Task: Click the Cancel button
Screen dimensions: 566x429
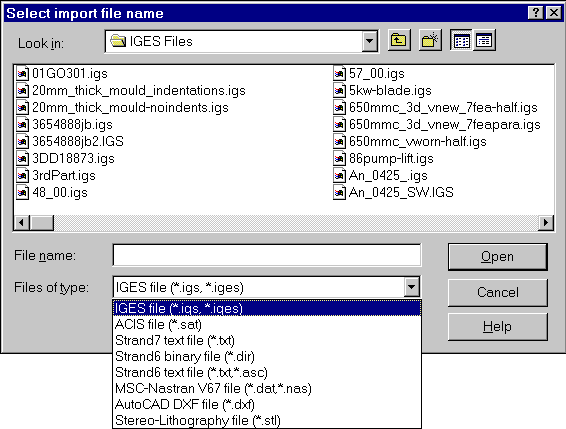Action: [x=498, y=292]
